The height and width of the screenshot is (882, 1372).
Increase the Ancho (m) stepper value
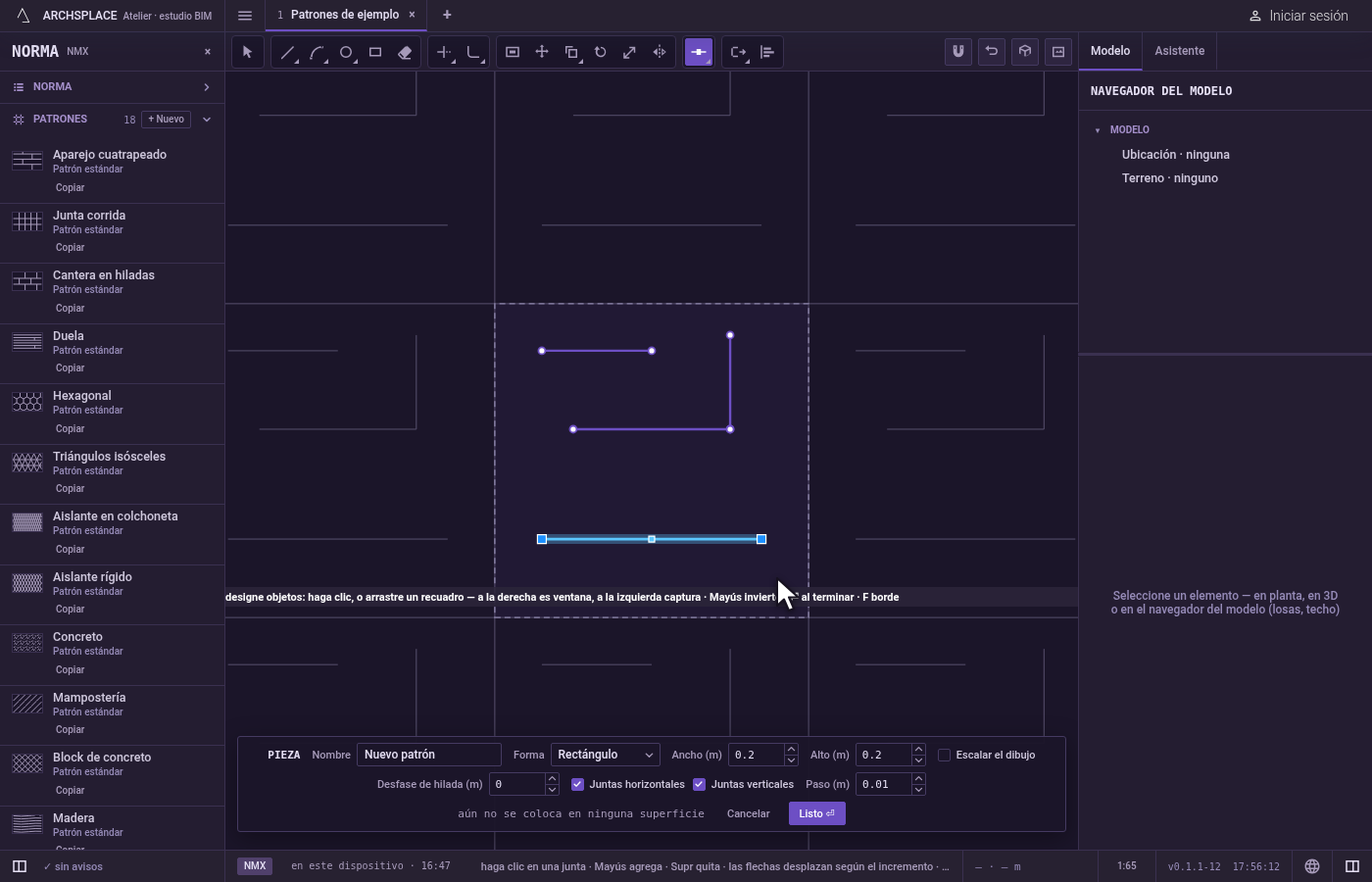pos(791,750)
